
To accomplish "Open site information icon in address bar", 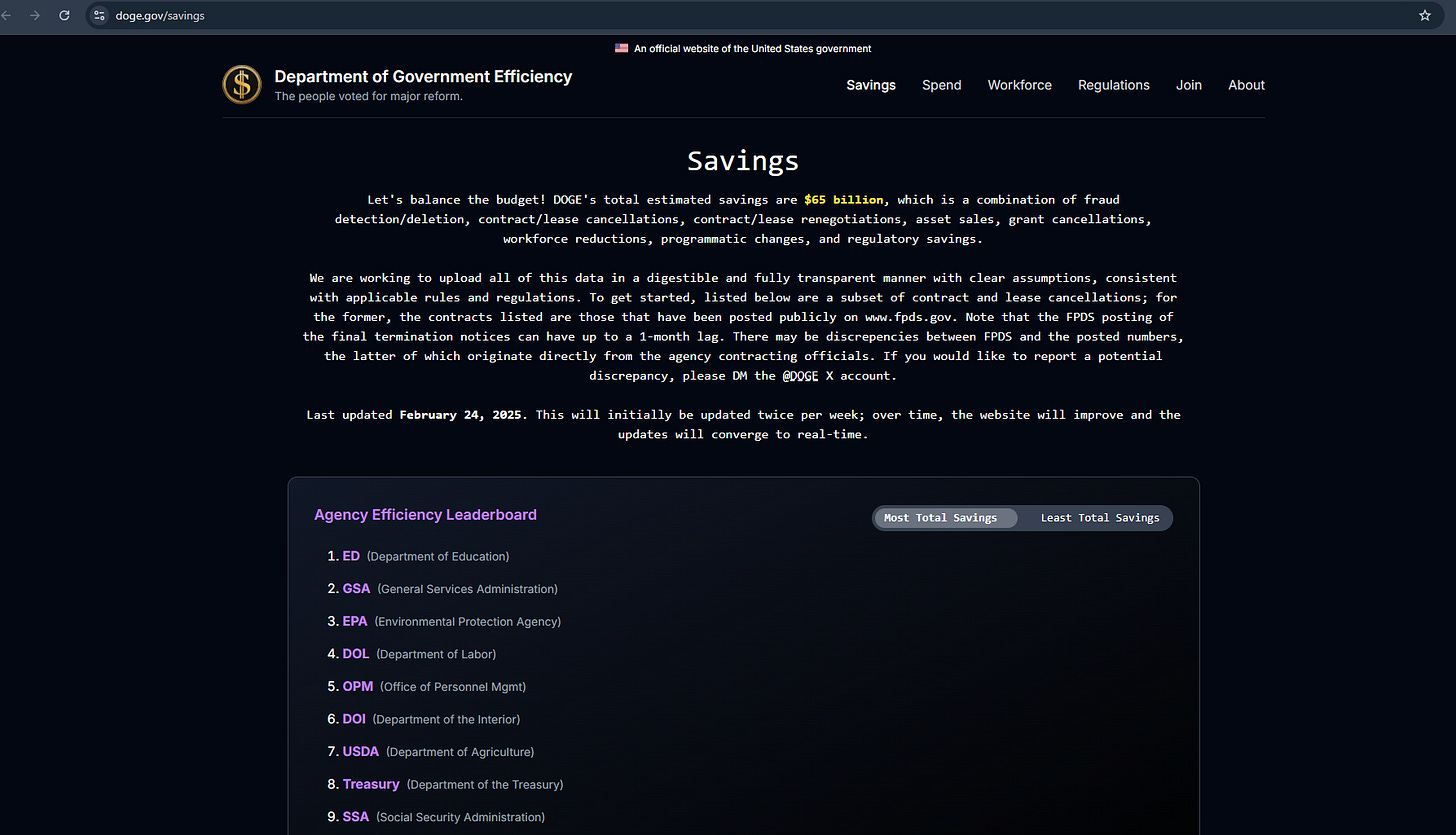I will click(99, 16).
